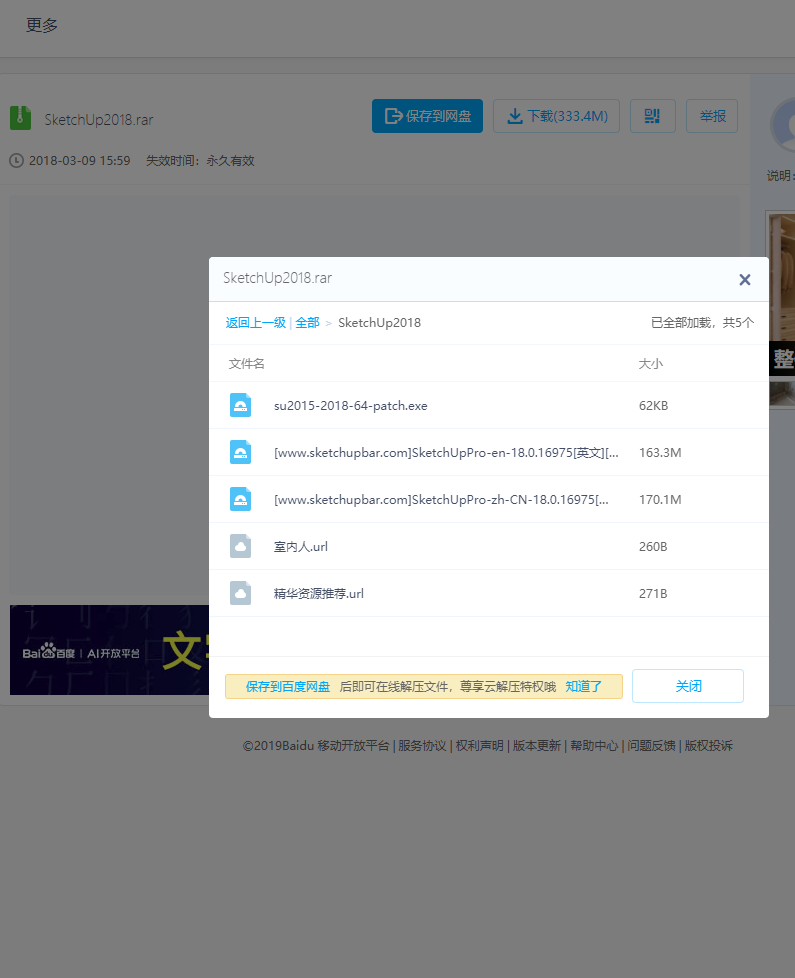795x978 pixels.
Task: Click the 271B size value
Action: (x=653, y=593)
